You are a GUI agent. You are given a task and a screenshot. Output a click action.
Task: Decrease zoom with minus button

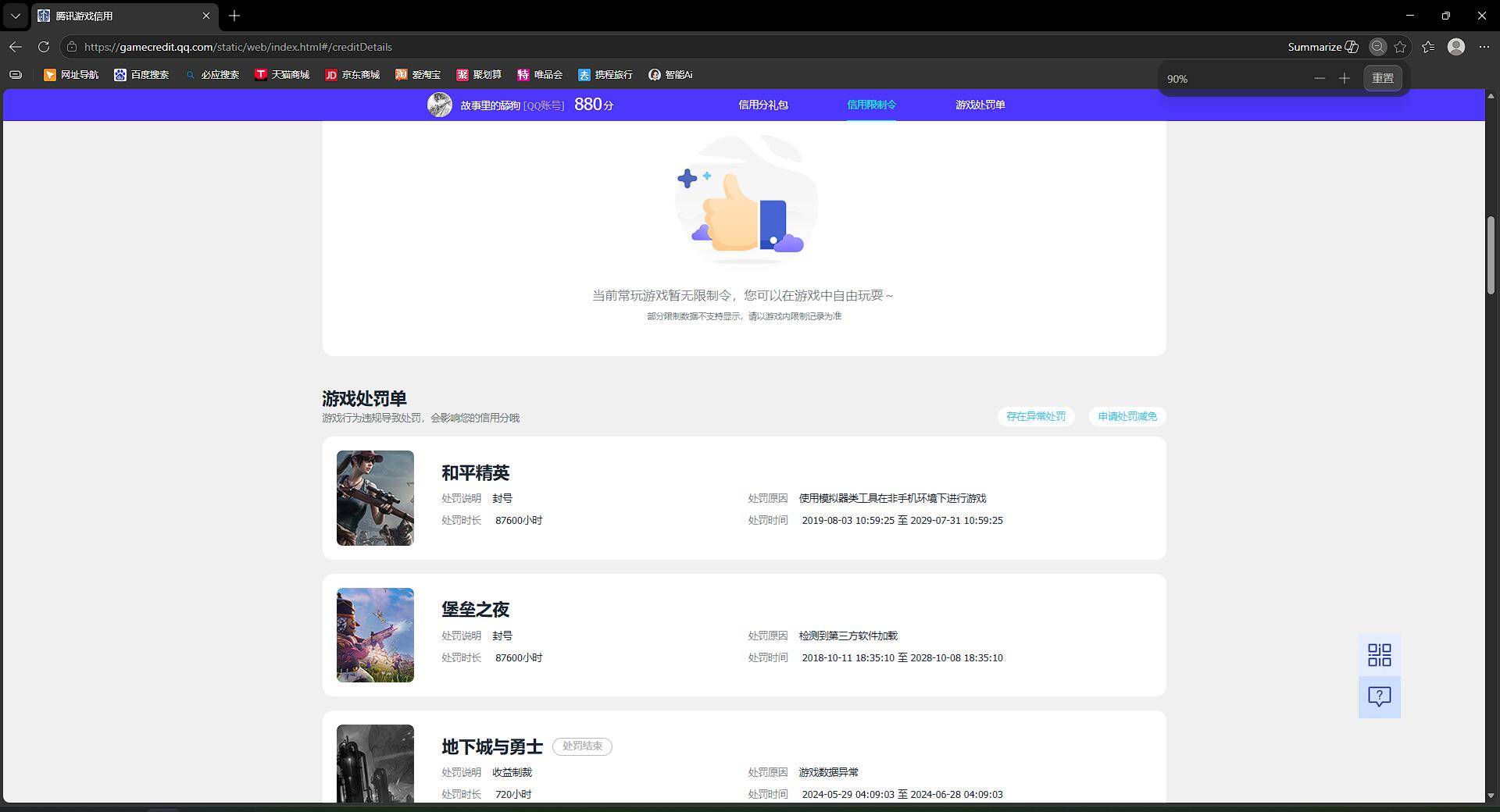click(x=1320, y=78)
